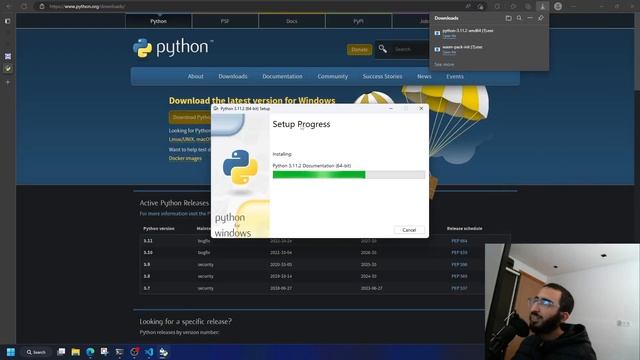Open more options in Downloads panel
This screenshot has width=640, height=360.
pyautogui.click(x=530, y=18)
